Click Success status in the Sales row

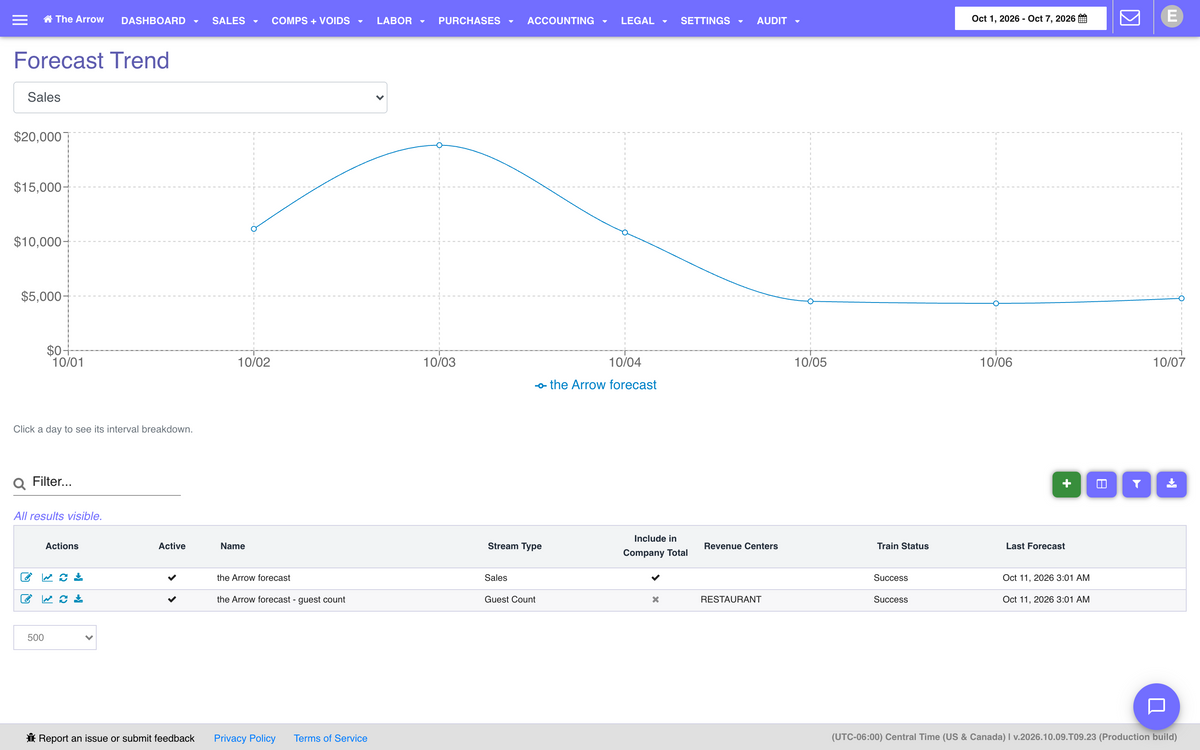891,578
